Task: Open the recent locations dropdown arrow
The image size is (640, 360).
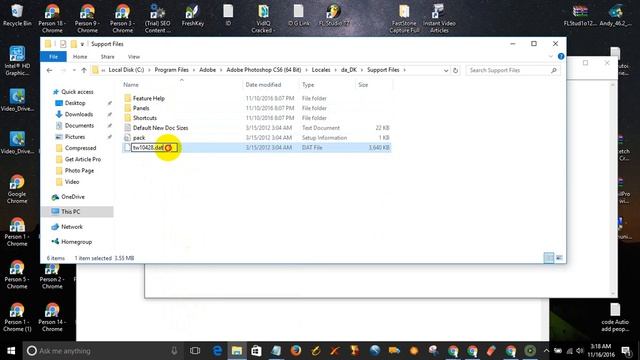Action: [74, 70]
